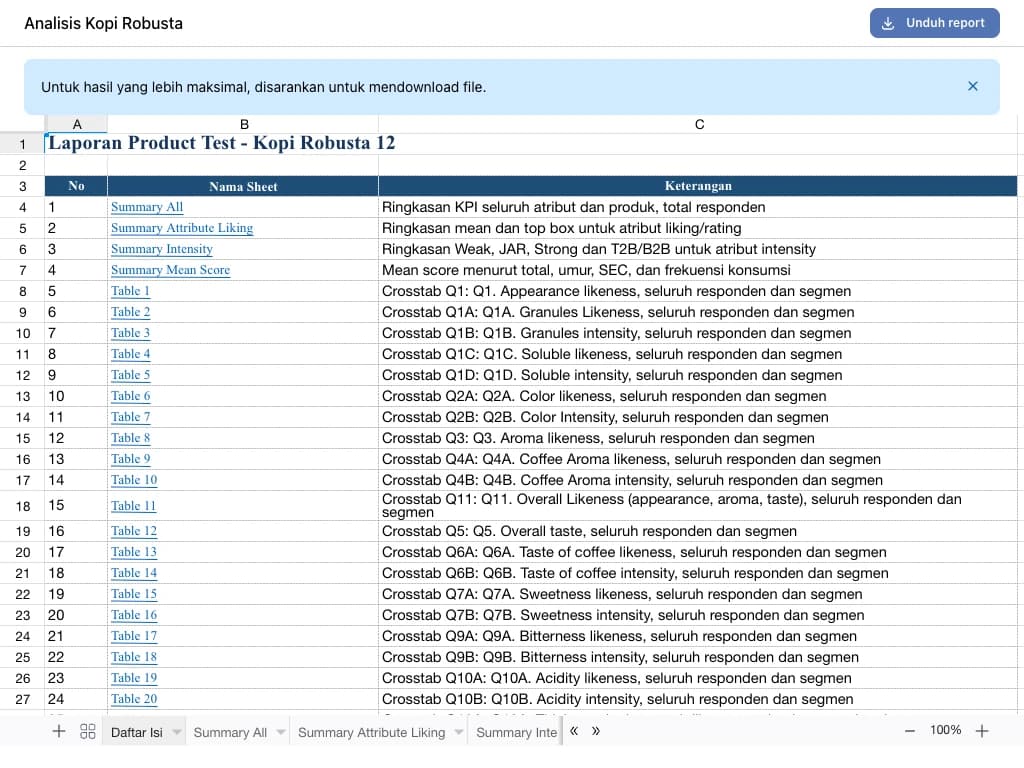
Task: Open Daftar Isi tab dropdown arrow
Action: click(x=177, y=732)
